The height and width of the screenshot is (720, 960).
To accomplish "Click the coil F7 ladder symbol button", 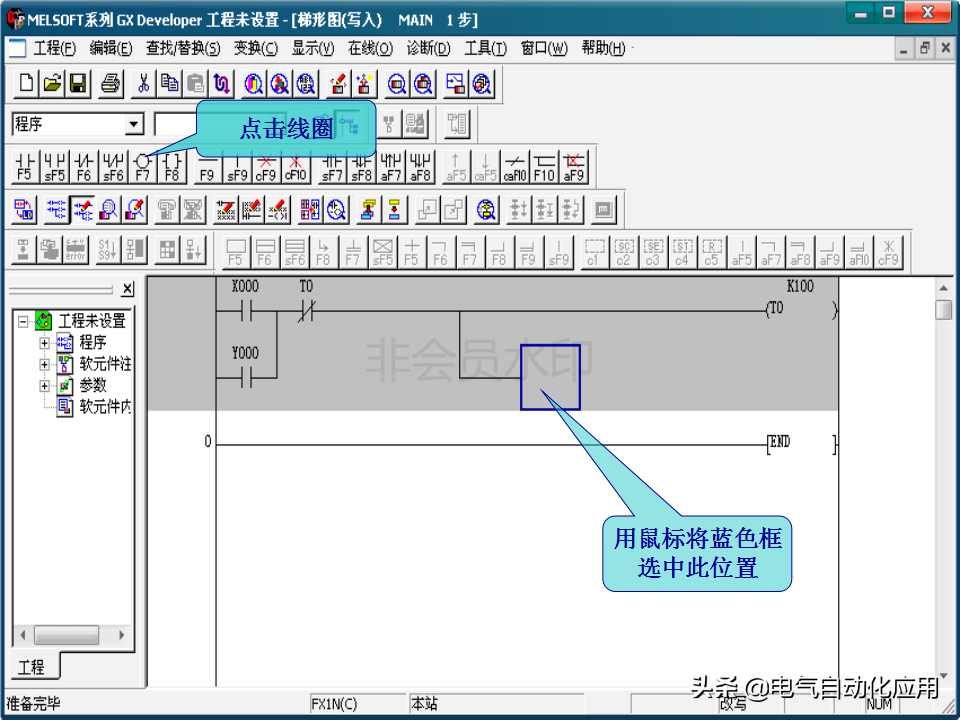I will (142, 166).
